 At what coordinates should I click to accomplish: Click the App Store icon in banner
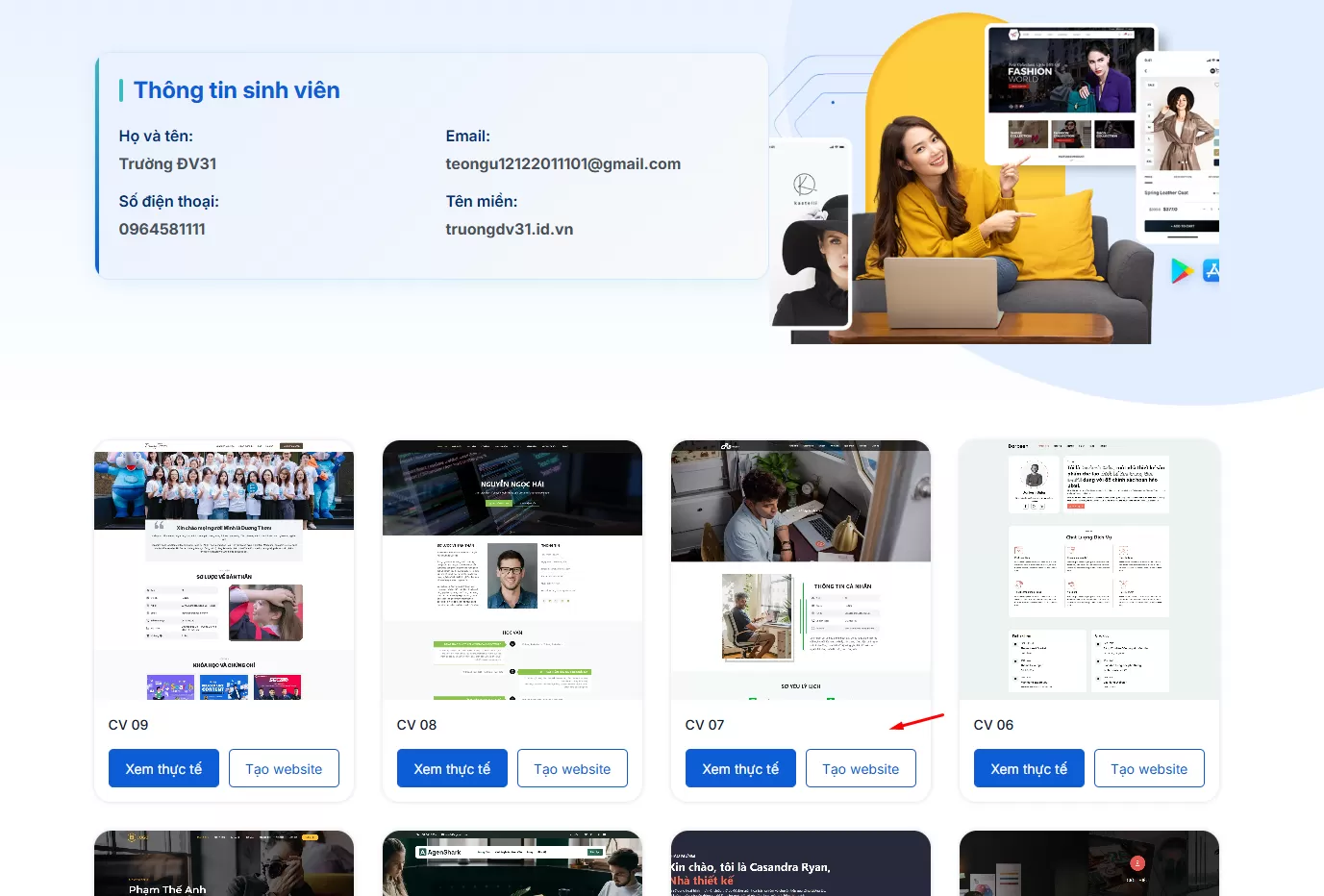click(1212, 271)
